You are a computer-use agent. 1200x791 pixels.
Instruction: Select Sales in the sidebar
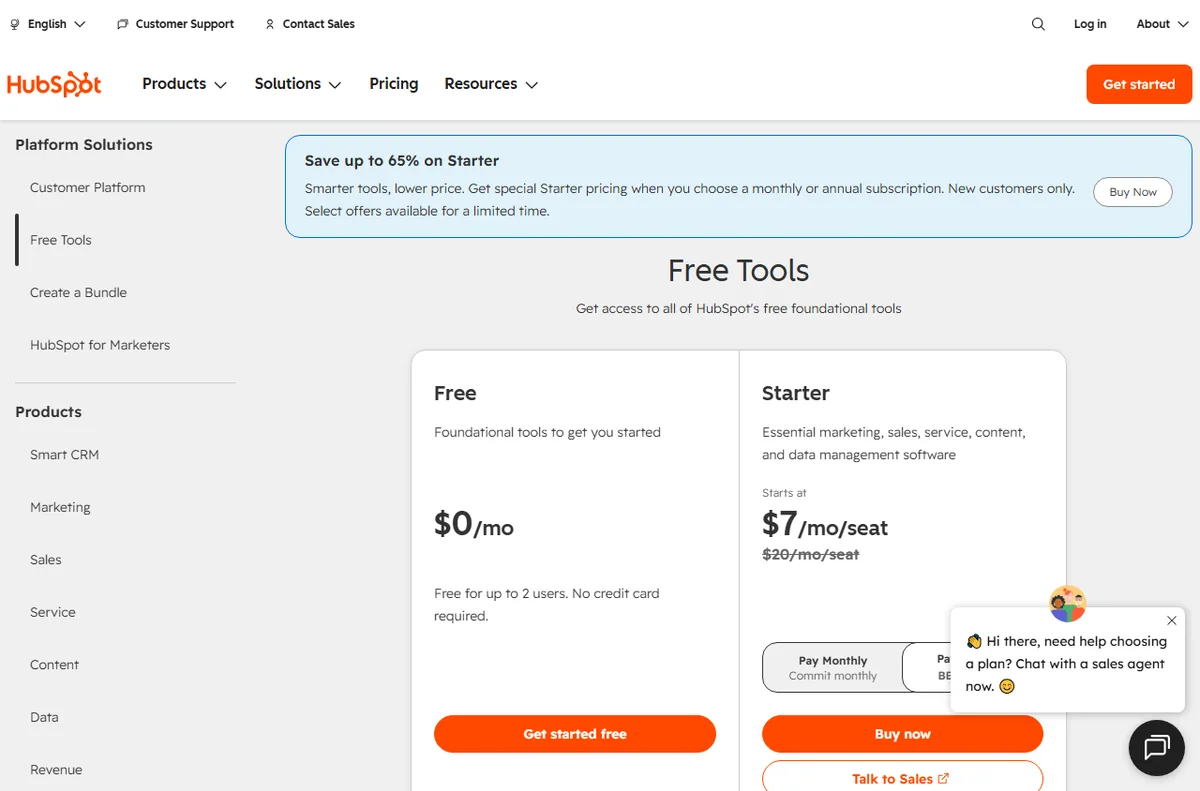pyautogui.click(x=46, y=560)
